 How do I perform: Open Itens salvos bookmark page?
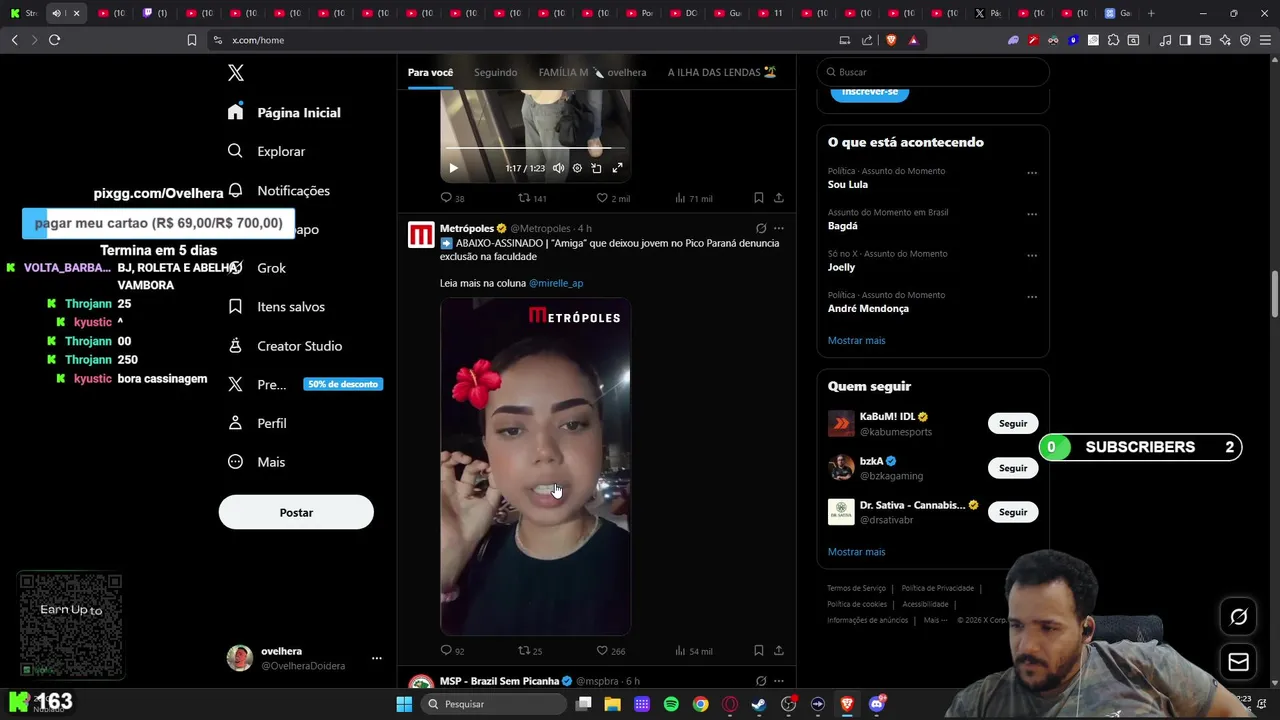coord(276,307)
